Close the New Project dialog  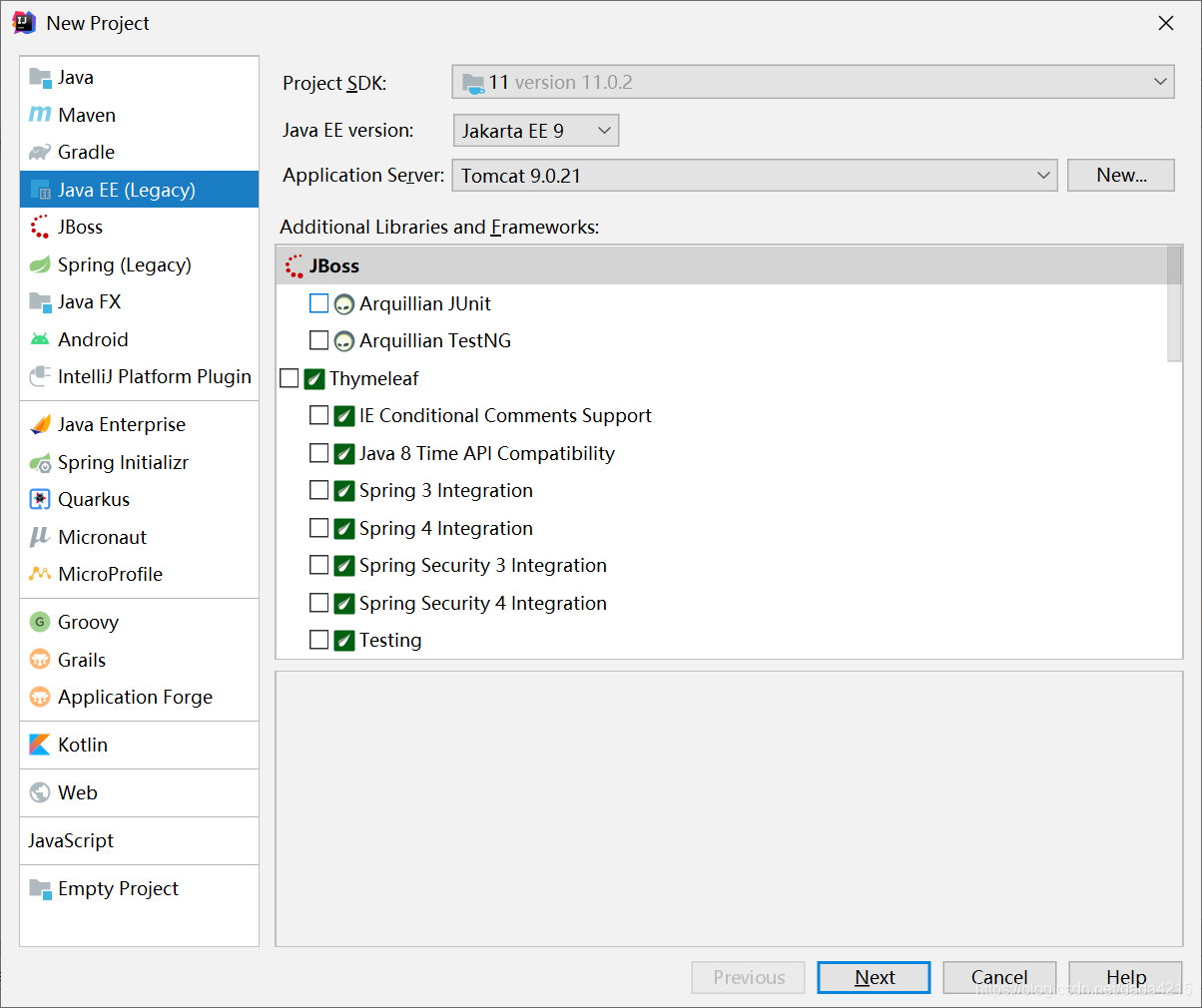click(x=1166, y=23)
